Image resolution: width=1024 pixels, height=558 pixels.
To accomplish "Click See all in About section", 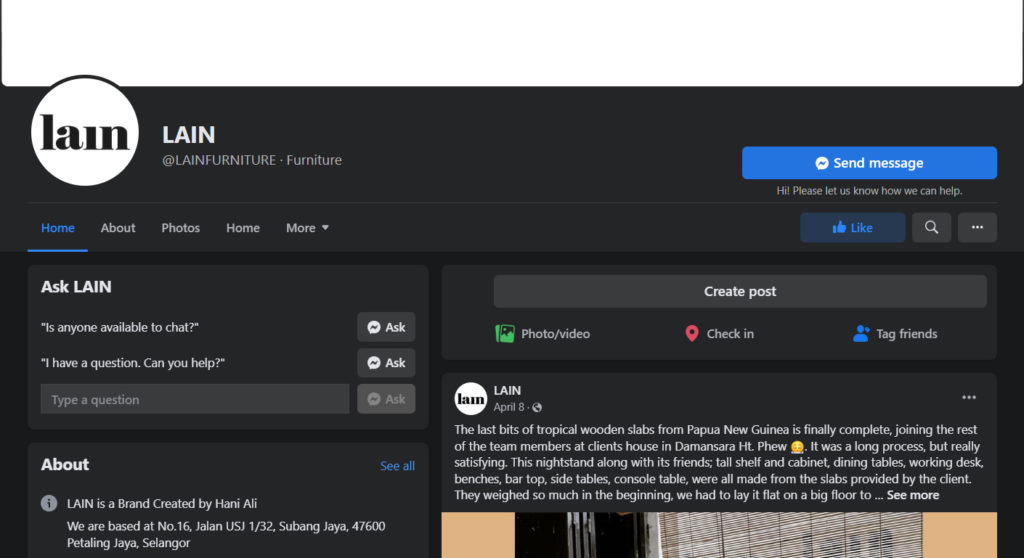I will tap(397, 466).
